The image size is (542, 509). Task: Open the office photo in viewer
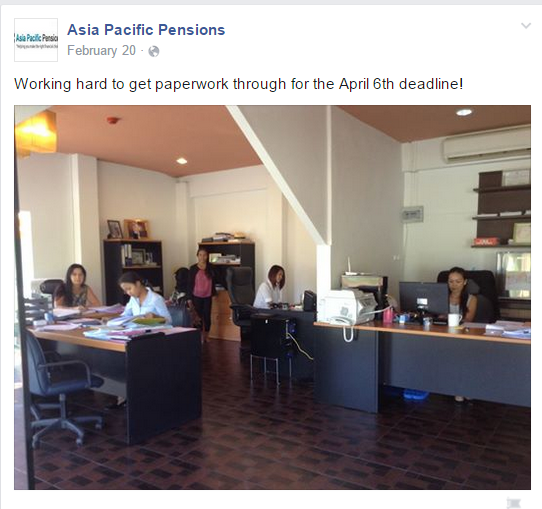click(x=272, y=297)
